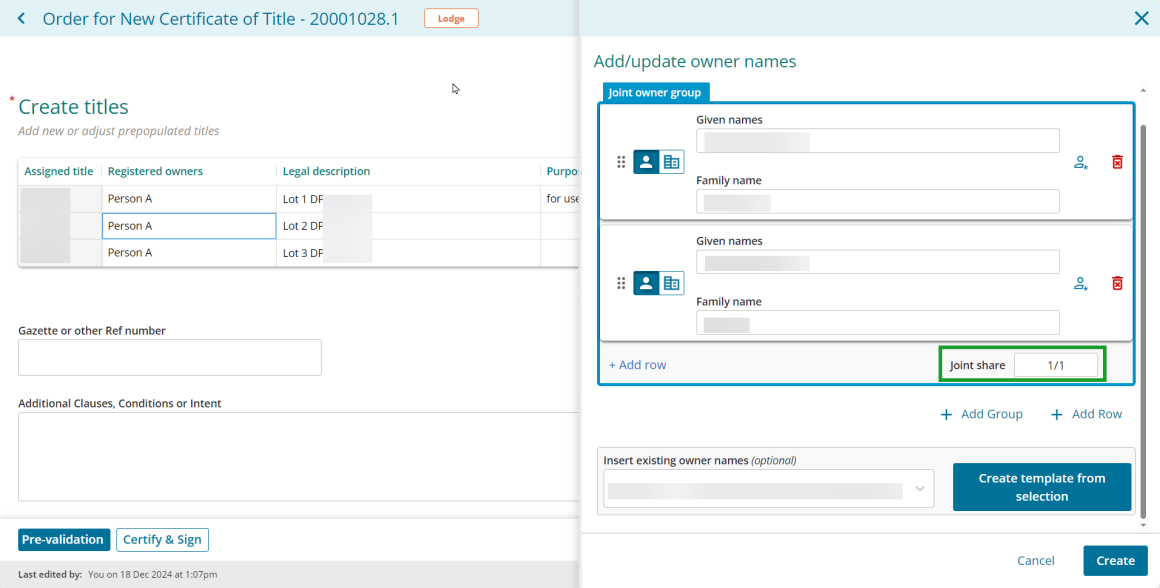The height and width of the screenshot is (588, 1160).
Task: Click Create template from selection
Action: coord(1042,487)
